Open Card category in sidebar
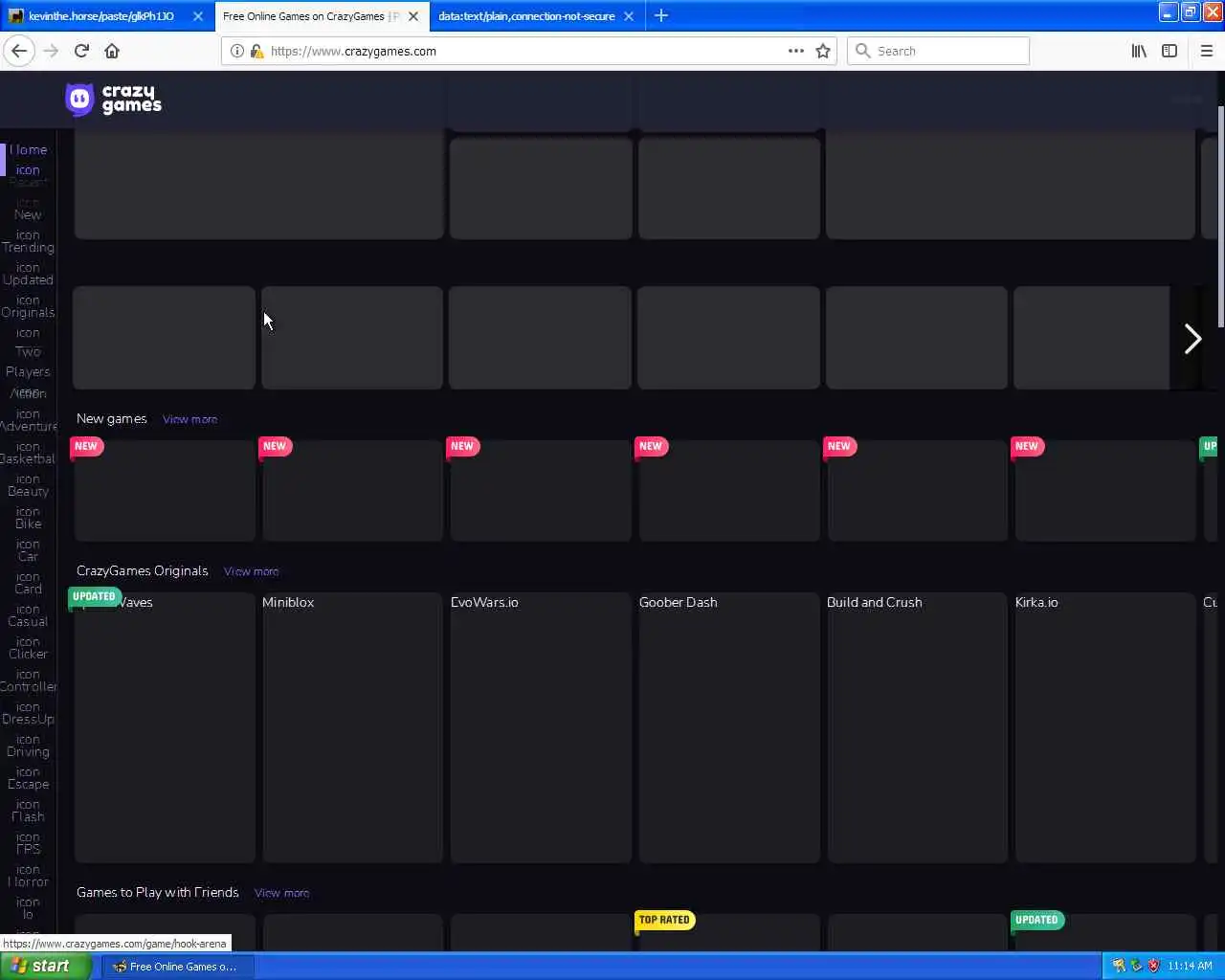The width and height of the screenshot is (1225, 980). coord(28,589)
